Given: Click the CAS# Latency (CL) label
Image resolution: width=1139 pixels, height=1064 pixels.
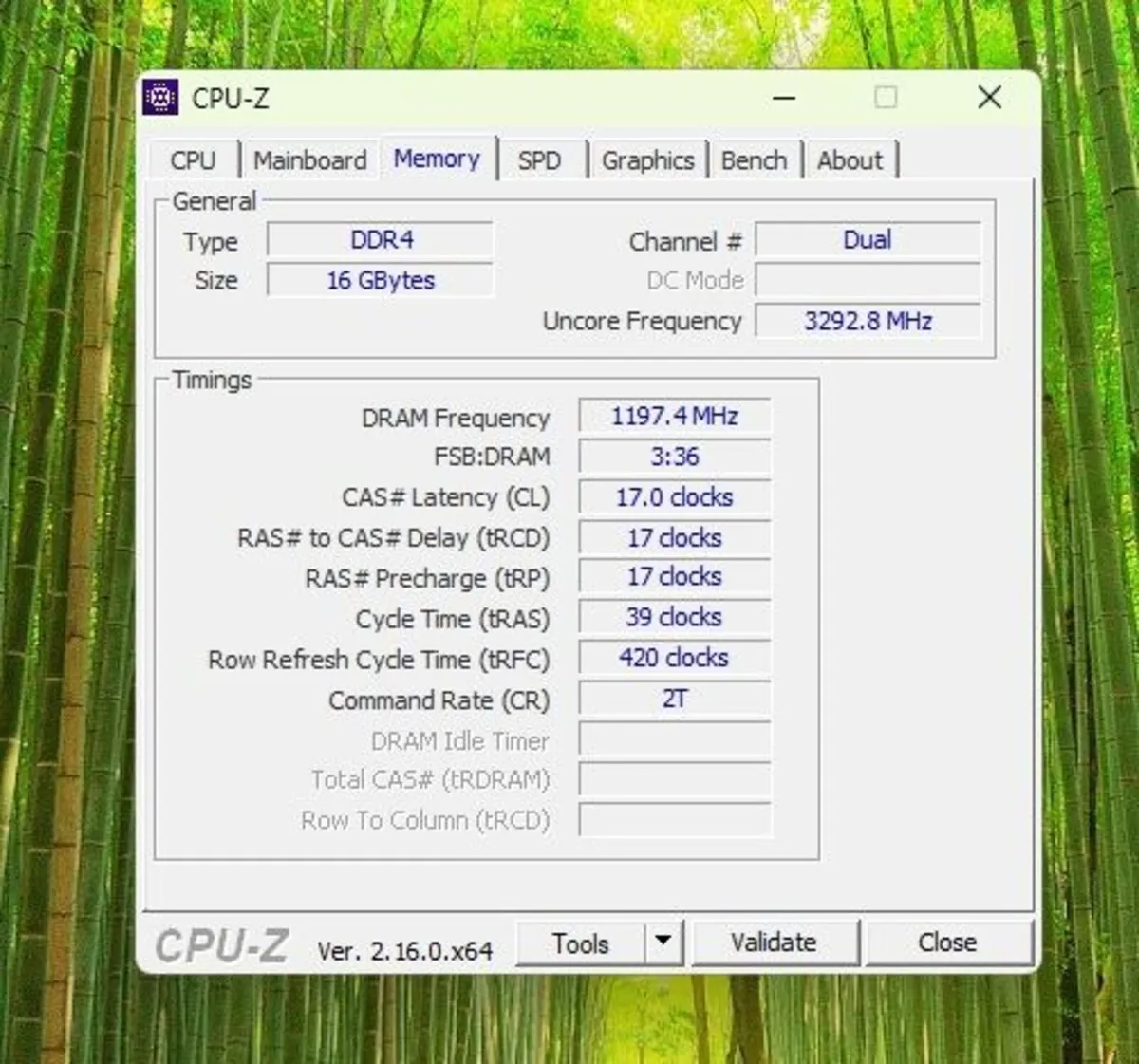Looking at the screenshot, I should 446,498.
